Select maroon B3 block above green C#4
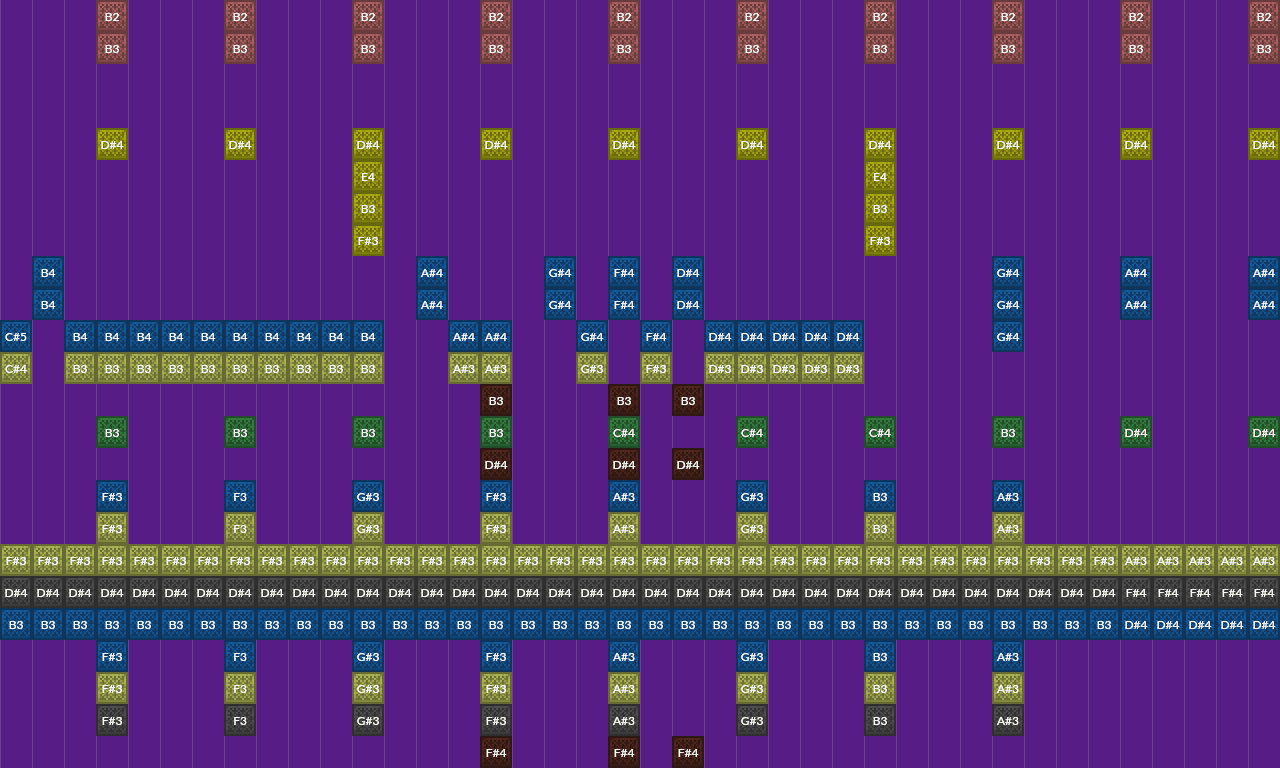Image resolution: width=1280 pixels, height=768 pixels. pos(624,401)
